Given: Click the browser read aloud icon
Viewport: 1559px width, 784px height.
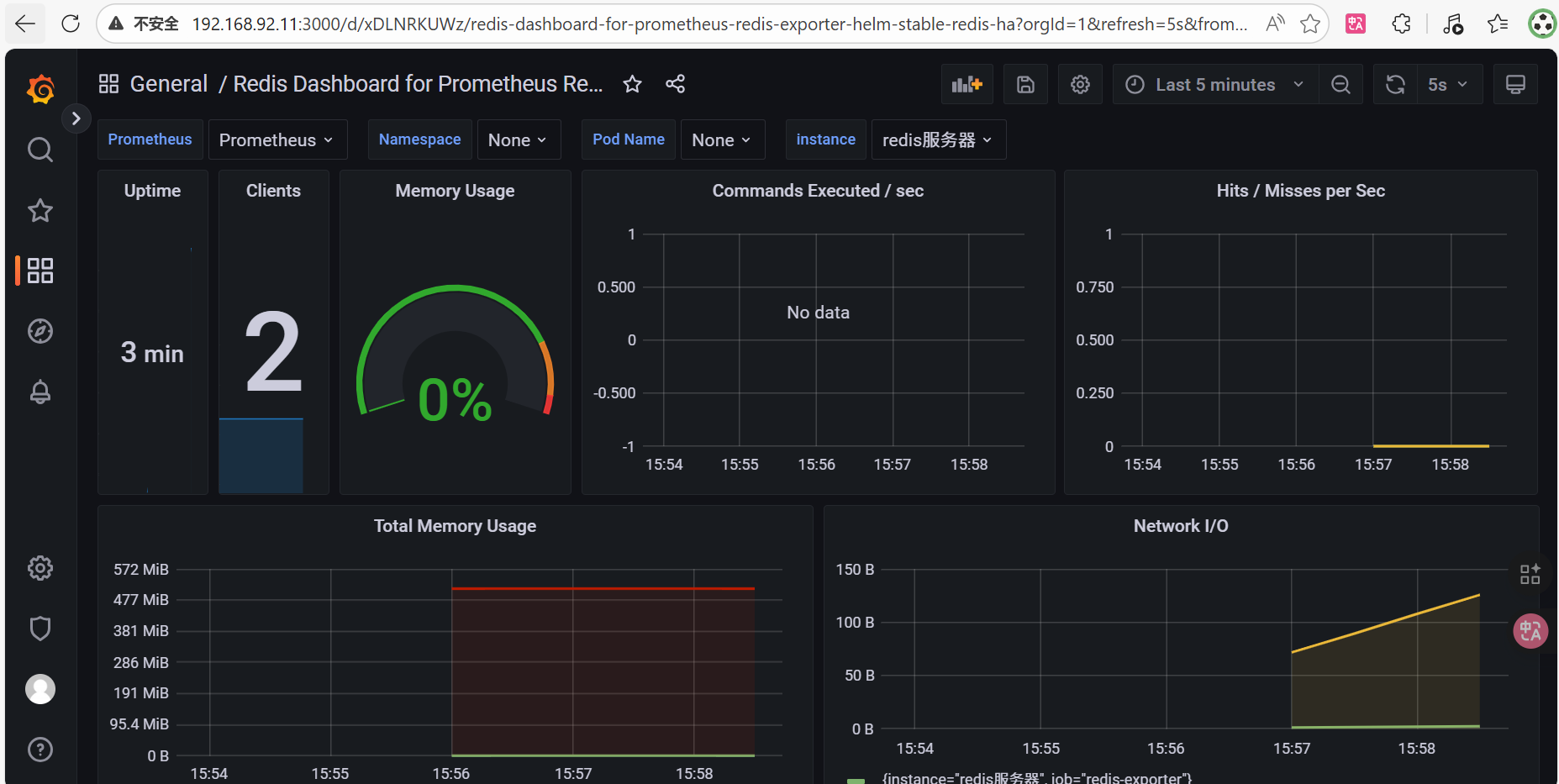Looking at the screenshot, I should tap(1275, 24).
